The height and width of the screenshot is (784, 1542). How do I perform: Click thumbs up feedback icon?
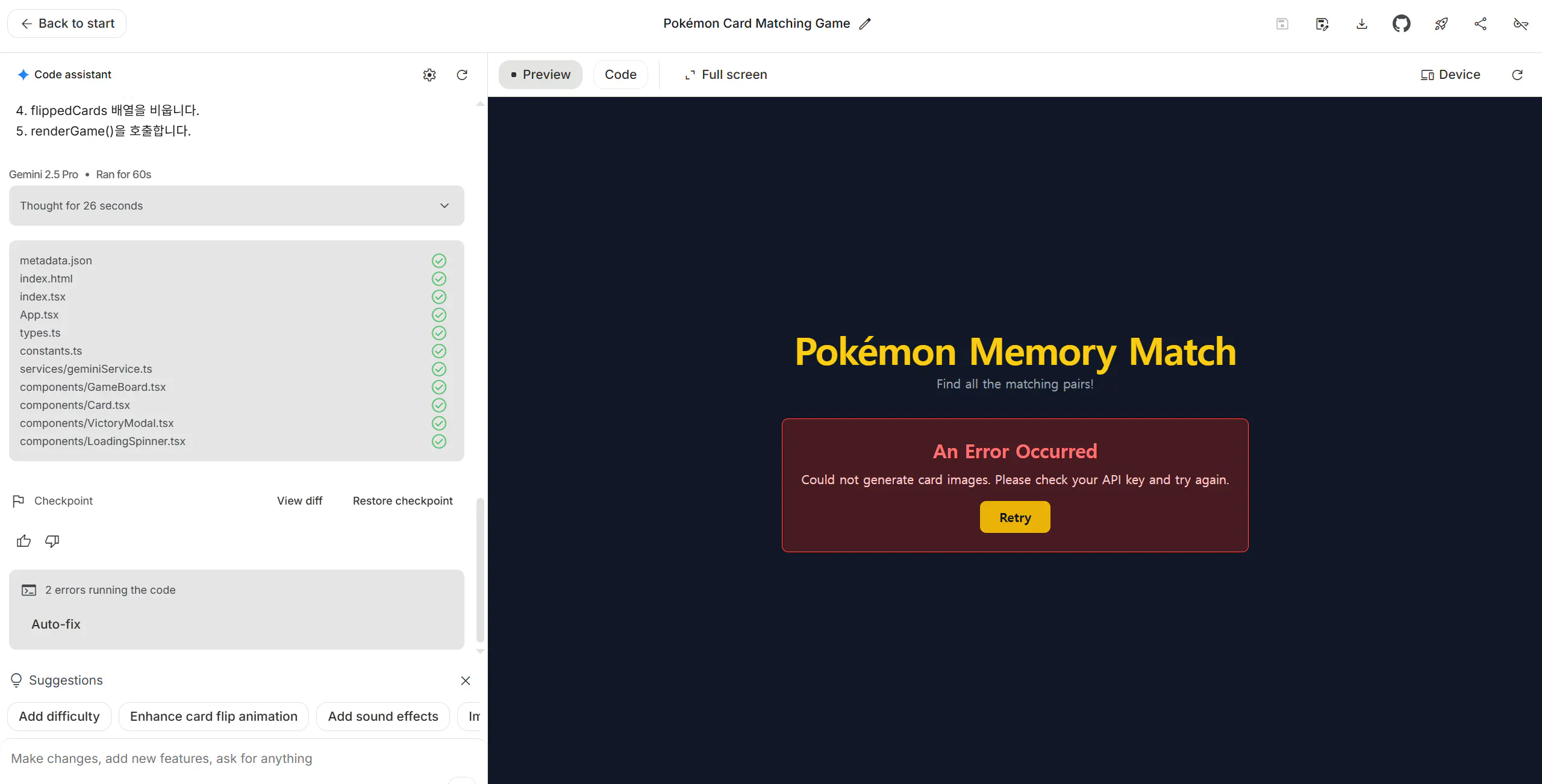(24, 541)
